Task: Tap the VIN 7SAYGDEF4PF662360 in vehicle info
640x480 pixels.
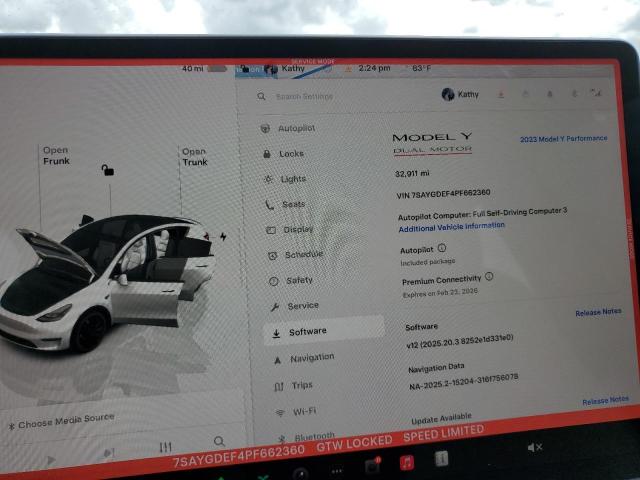Action: (443, 193)
